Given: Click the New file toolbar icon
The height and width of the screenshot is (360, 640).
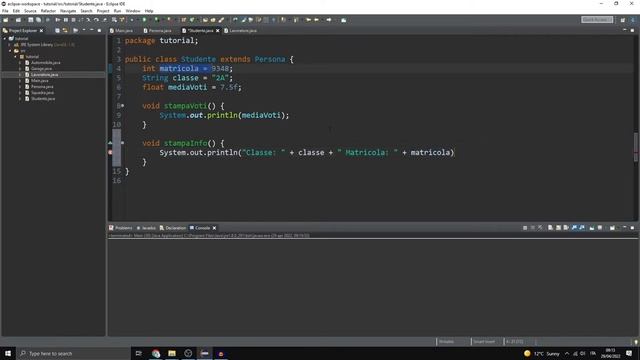Looking at the screenshot, I should 6,20.
